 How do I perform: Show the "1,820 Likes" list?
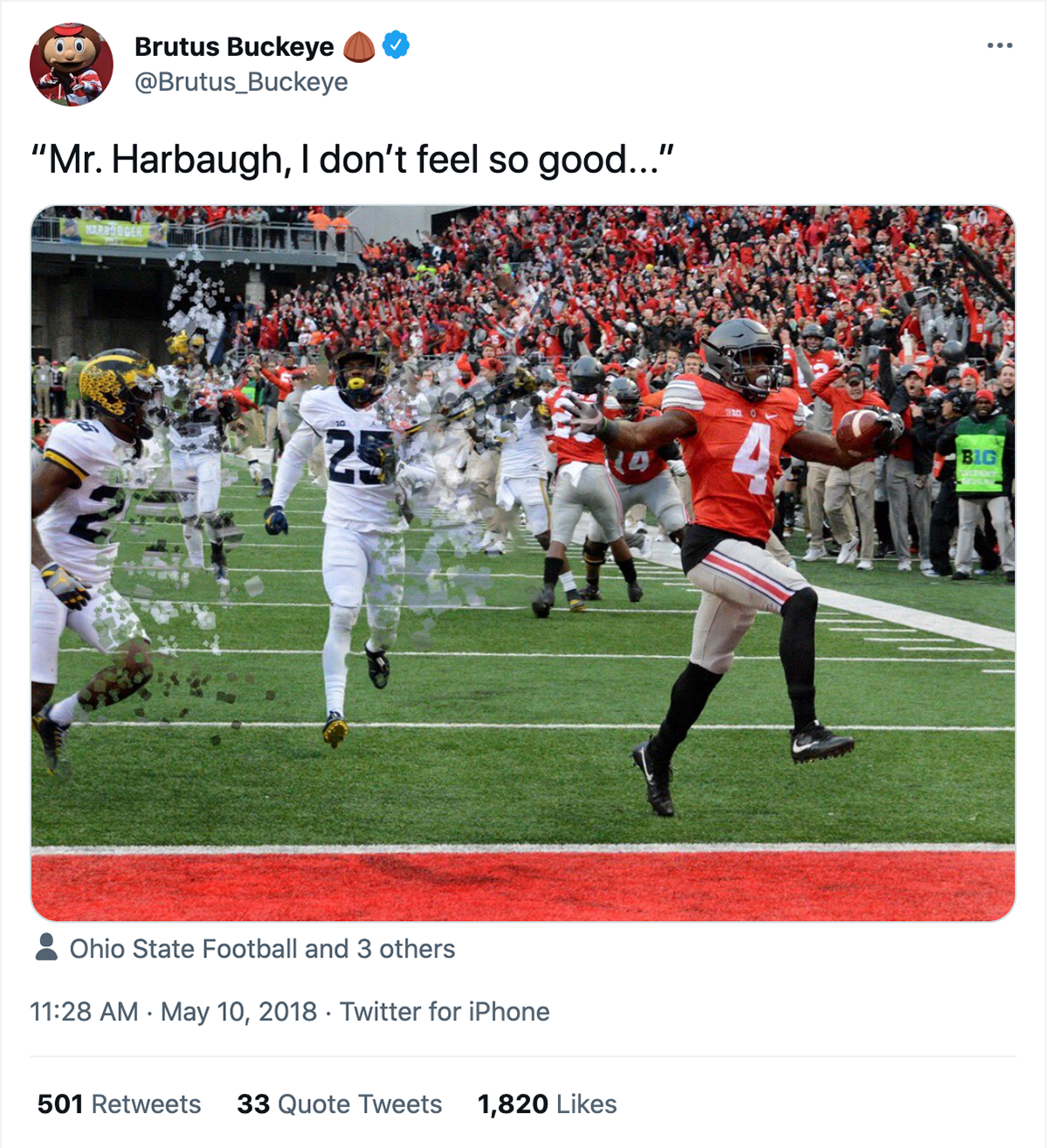[x=547, y=1104]
